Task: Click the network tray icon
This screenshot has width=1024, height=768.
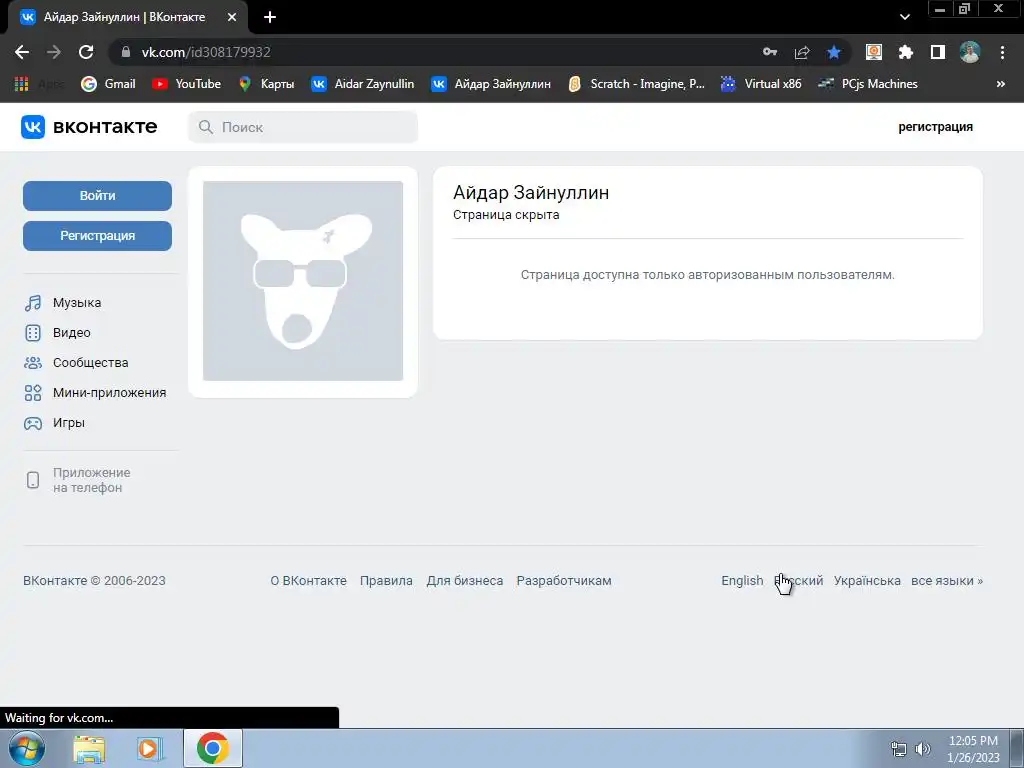Action: 899,749
